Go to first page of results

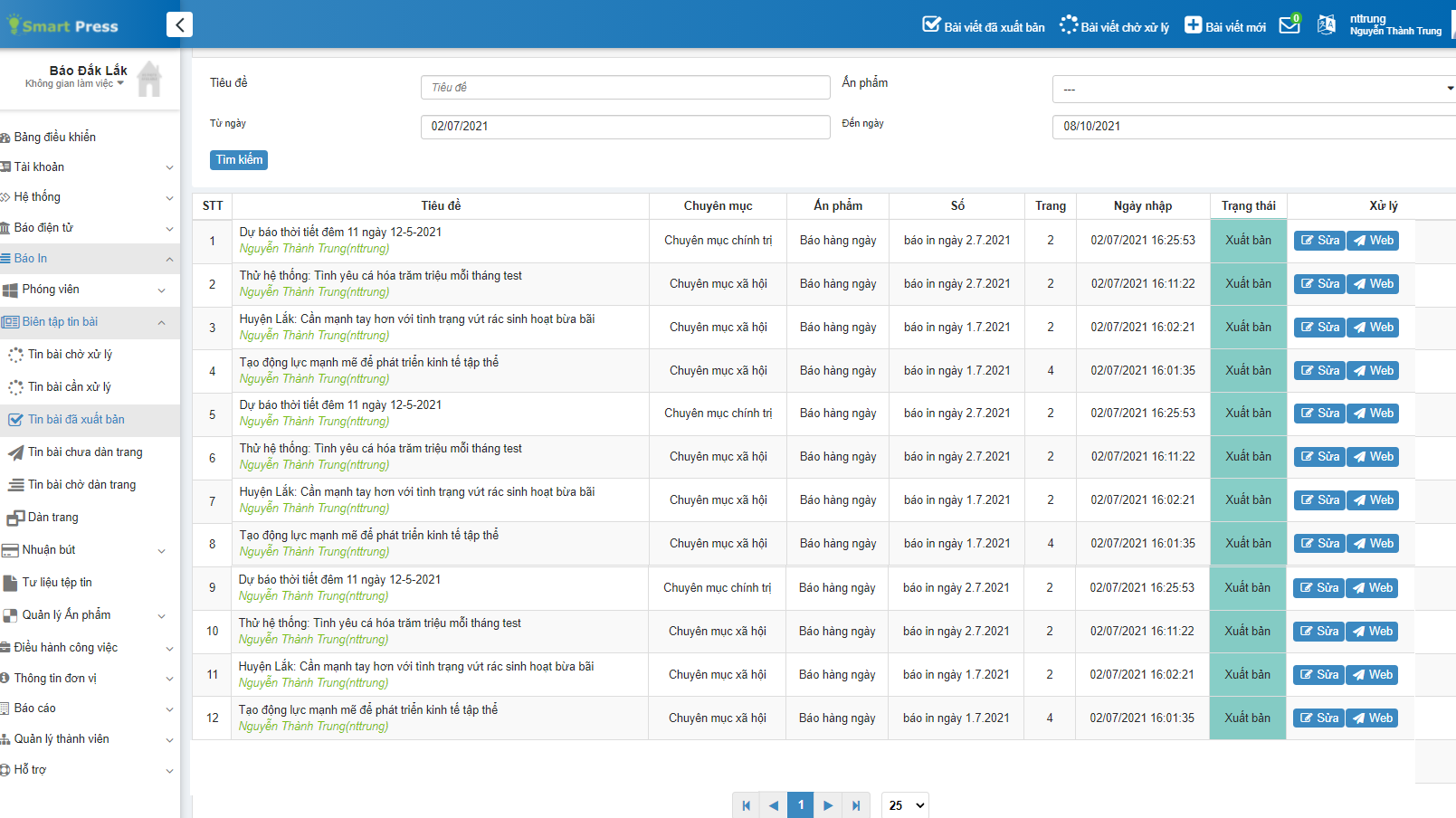[x=746, y=805]
